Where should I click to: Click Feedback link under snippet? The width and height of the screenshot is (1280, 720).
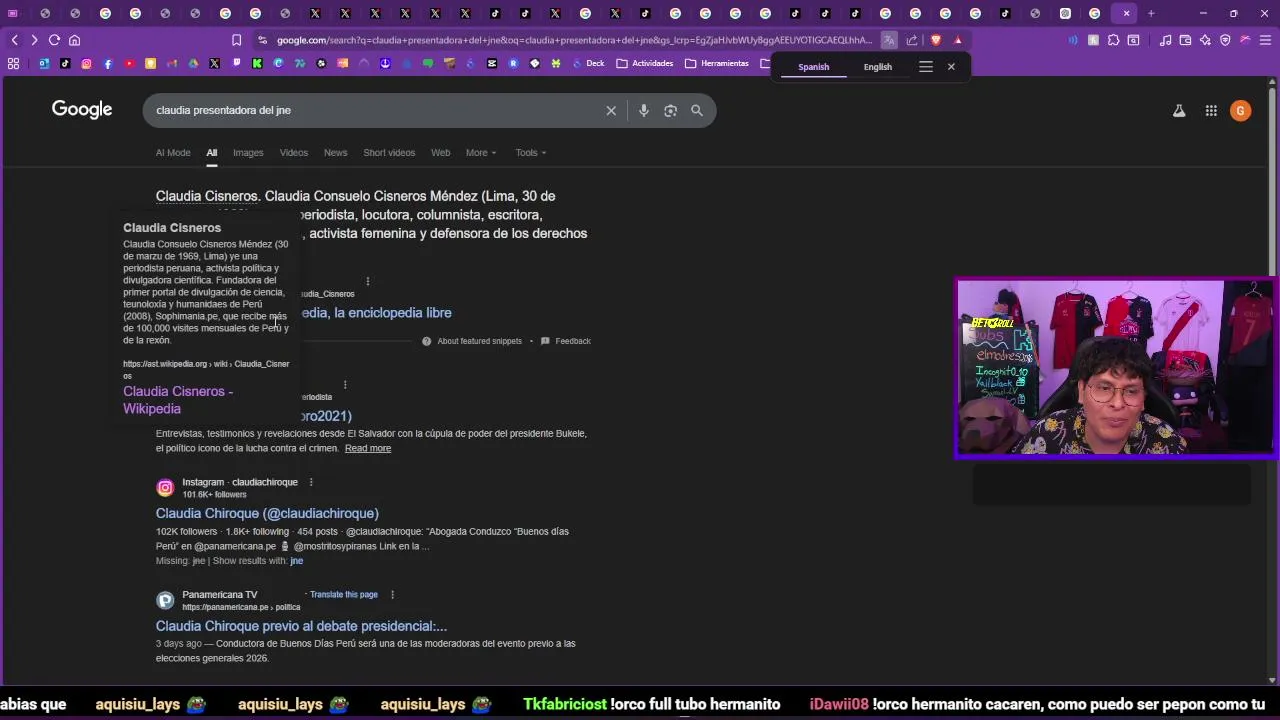tap(566, 342)
